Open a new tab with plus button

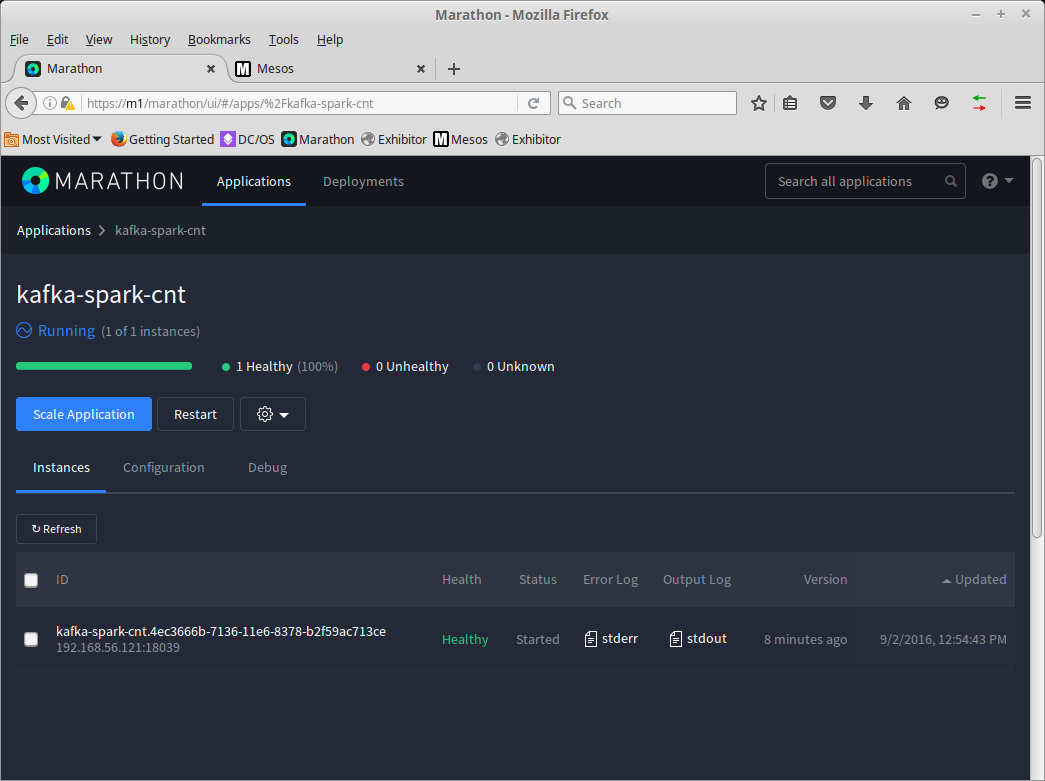click(454, 69)
